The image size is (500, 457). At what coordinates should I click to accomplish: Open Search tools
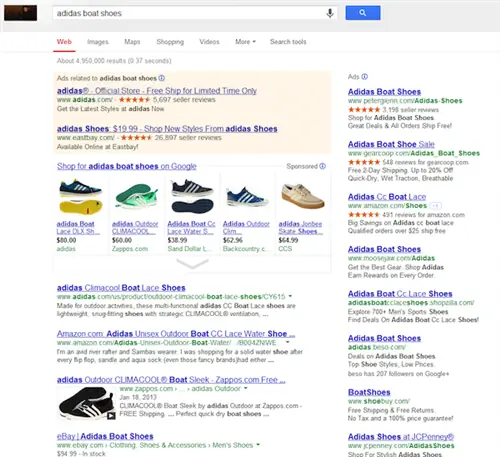288,42
